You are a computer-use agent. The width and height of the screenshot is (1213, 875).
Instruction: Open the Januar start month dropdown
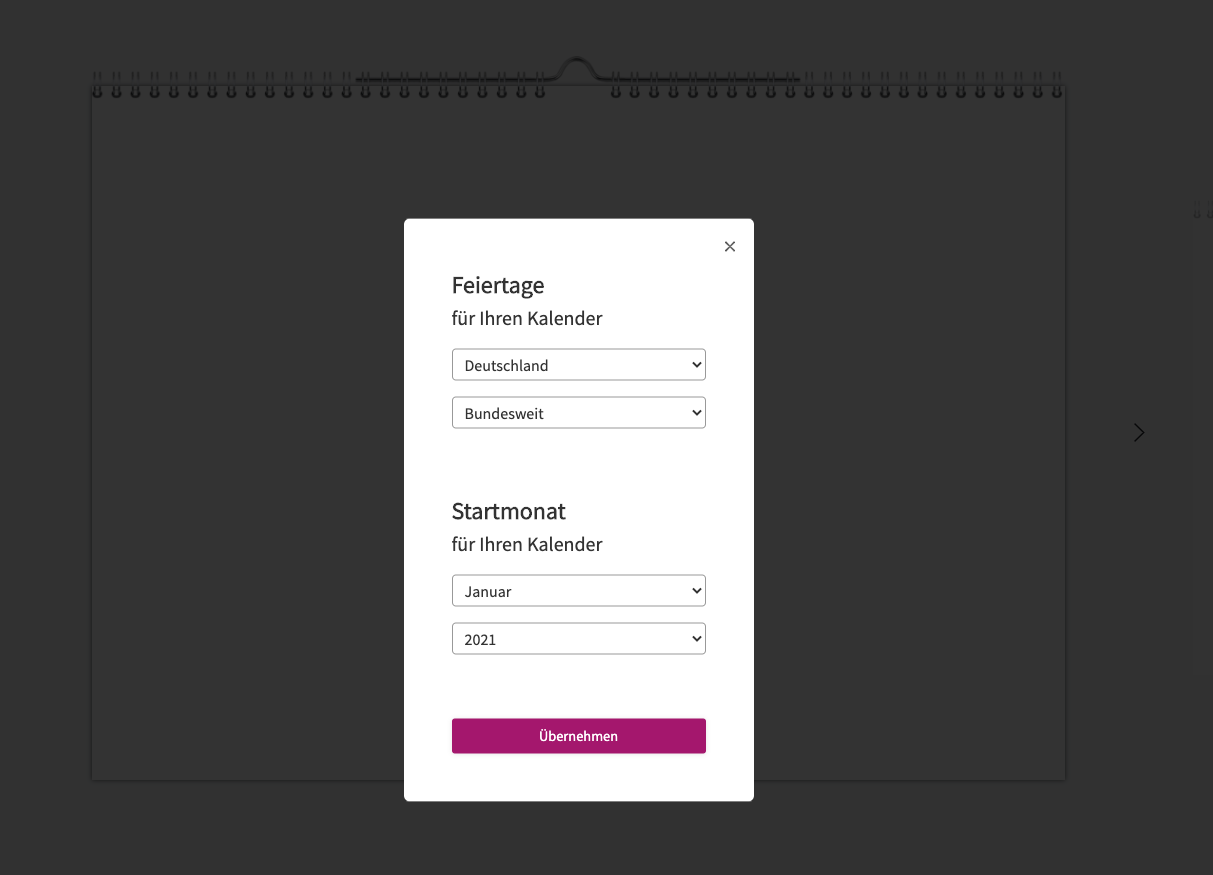pos(578,591)
